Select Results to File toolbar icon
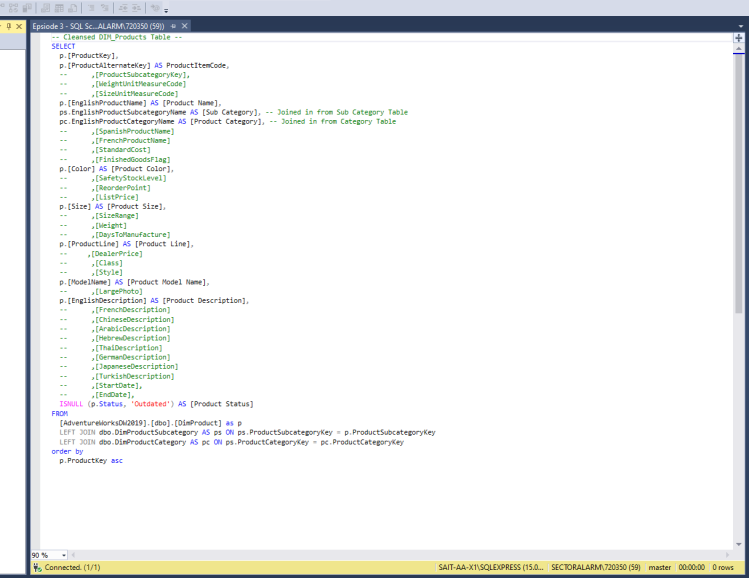The image size is (749, 578). [73, 8]
